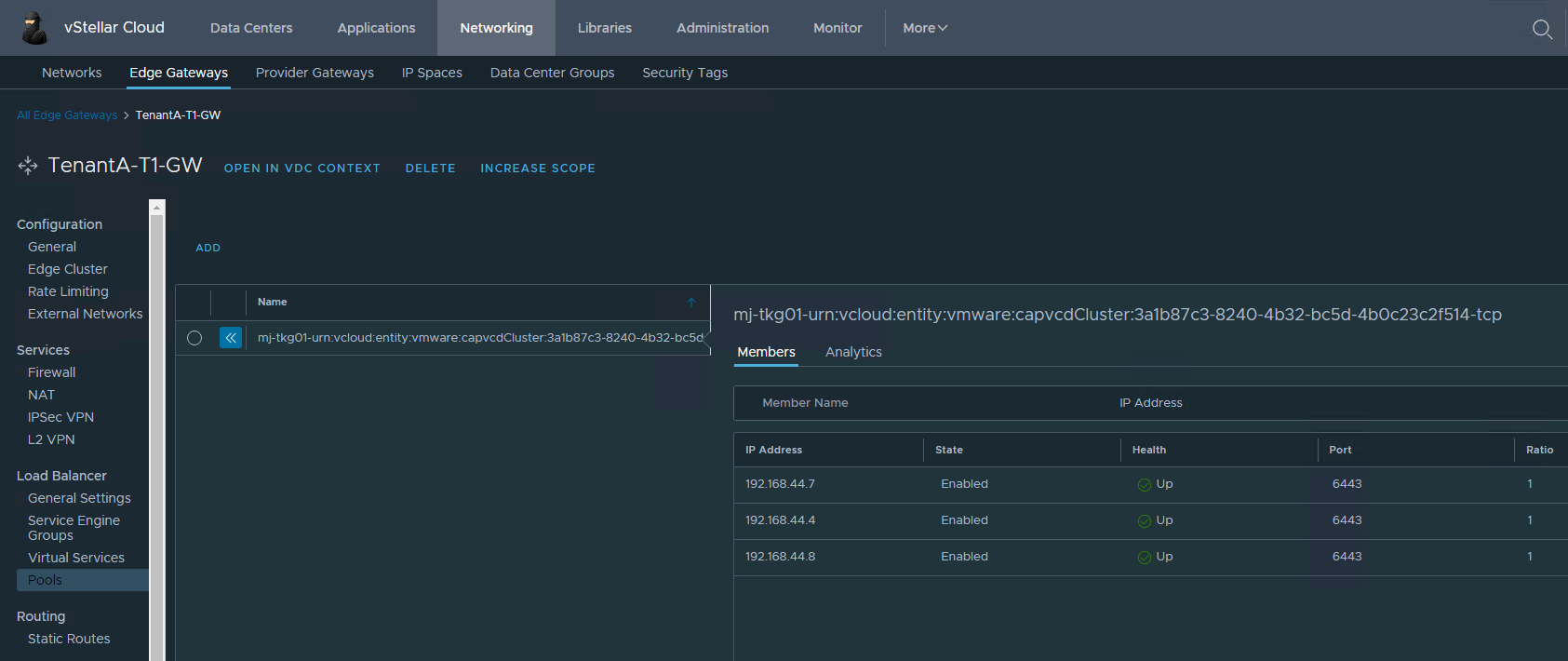Screen dimensions: 1568x661
Task: Select Firewall under Services
Action: coord(52,372)
